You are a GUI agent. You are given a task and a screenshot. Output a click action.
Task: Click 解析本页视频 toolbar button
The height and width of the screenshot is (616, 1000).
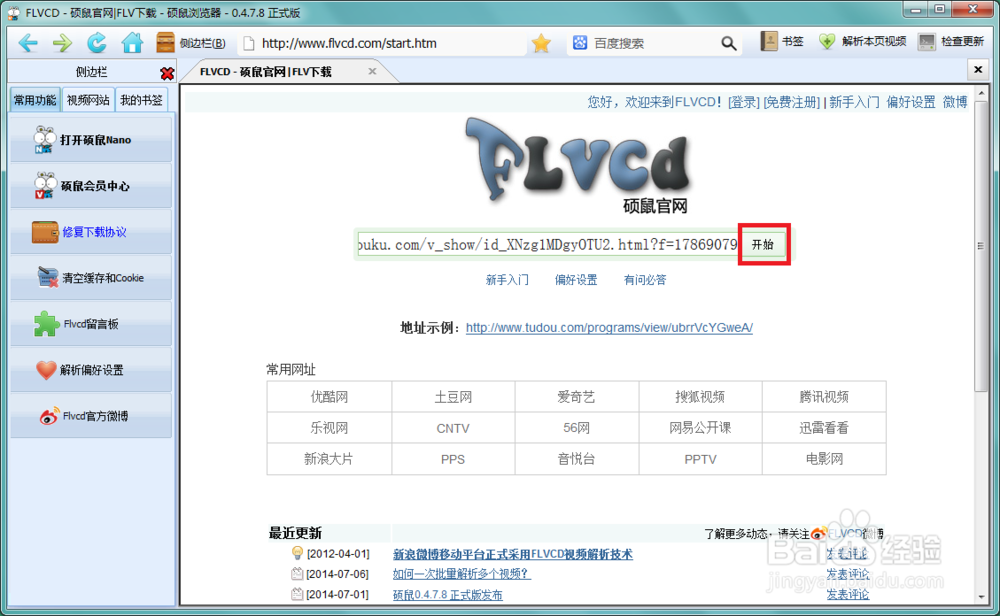tap(862, 41)
